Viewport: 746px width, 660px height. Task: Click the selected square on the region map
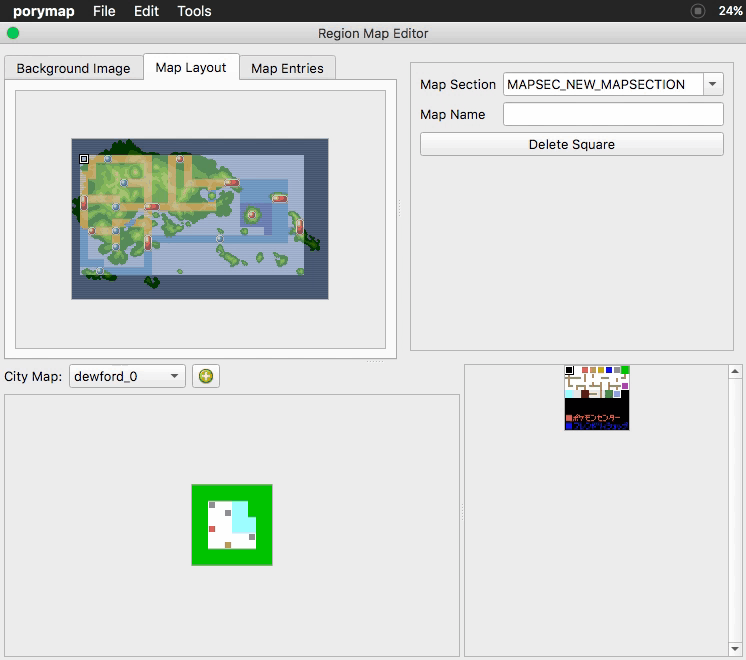click(x=84, y=159)
